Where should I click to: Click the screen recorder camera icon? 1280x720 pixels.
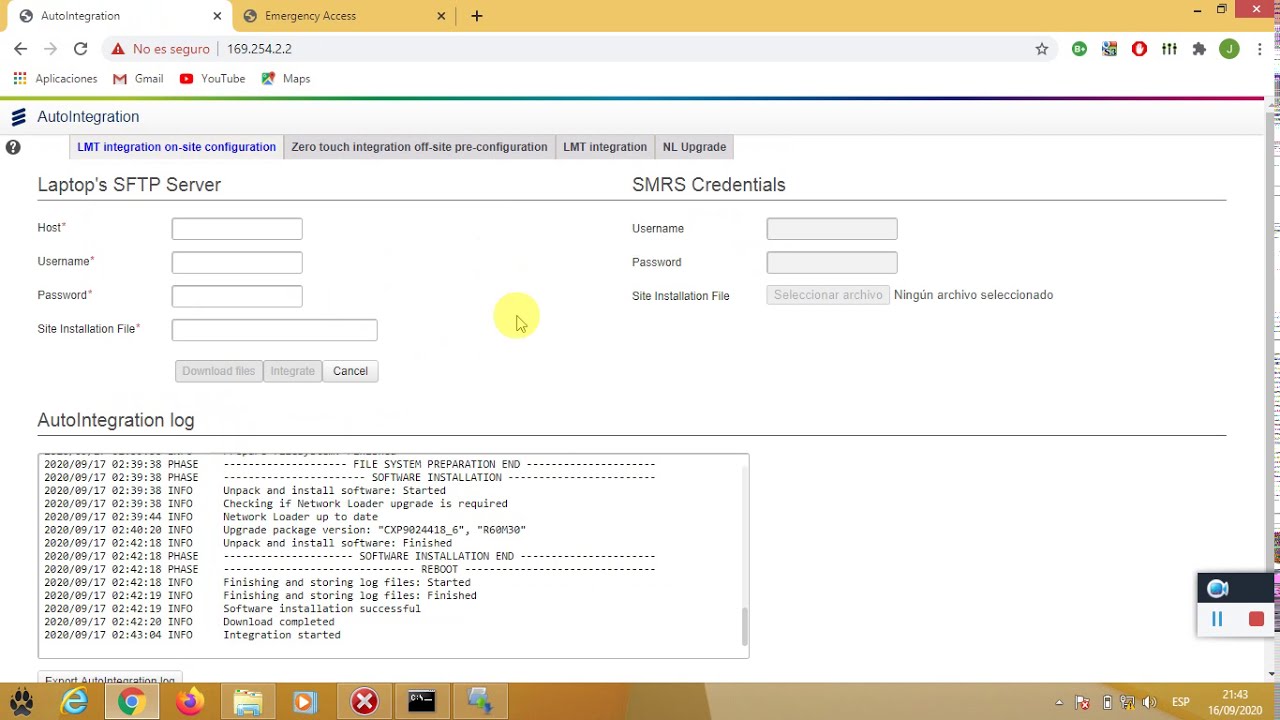[x=1217, y=588]
